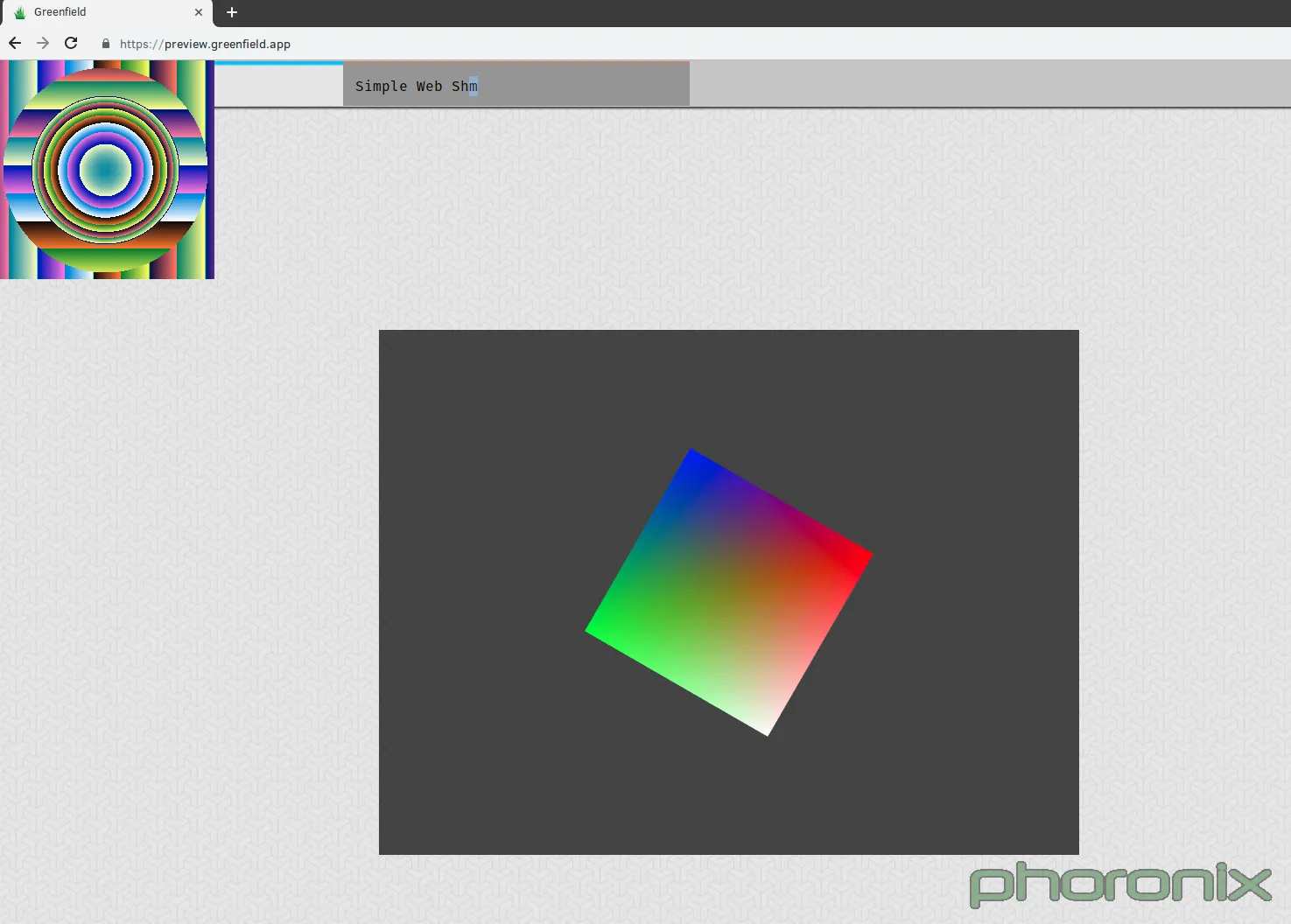Click the phoronix watermark logo

click(x=1119, y=884)
